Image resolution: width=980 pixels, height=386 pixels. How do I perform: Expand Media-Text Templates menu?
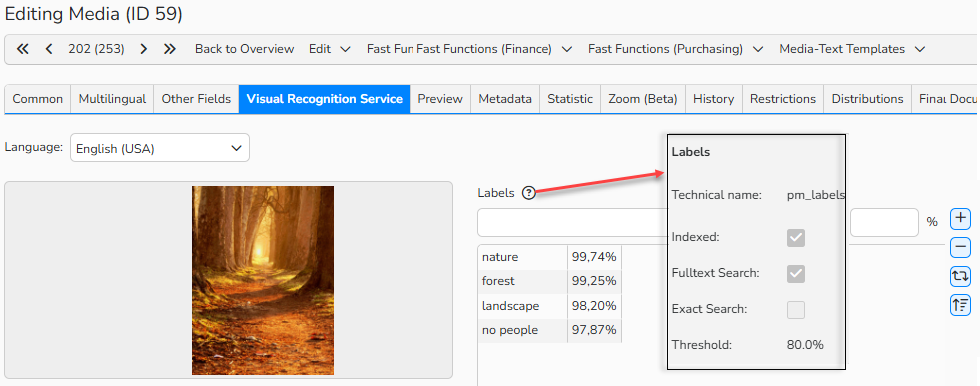pyautogui.click(x=852, y=49)
